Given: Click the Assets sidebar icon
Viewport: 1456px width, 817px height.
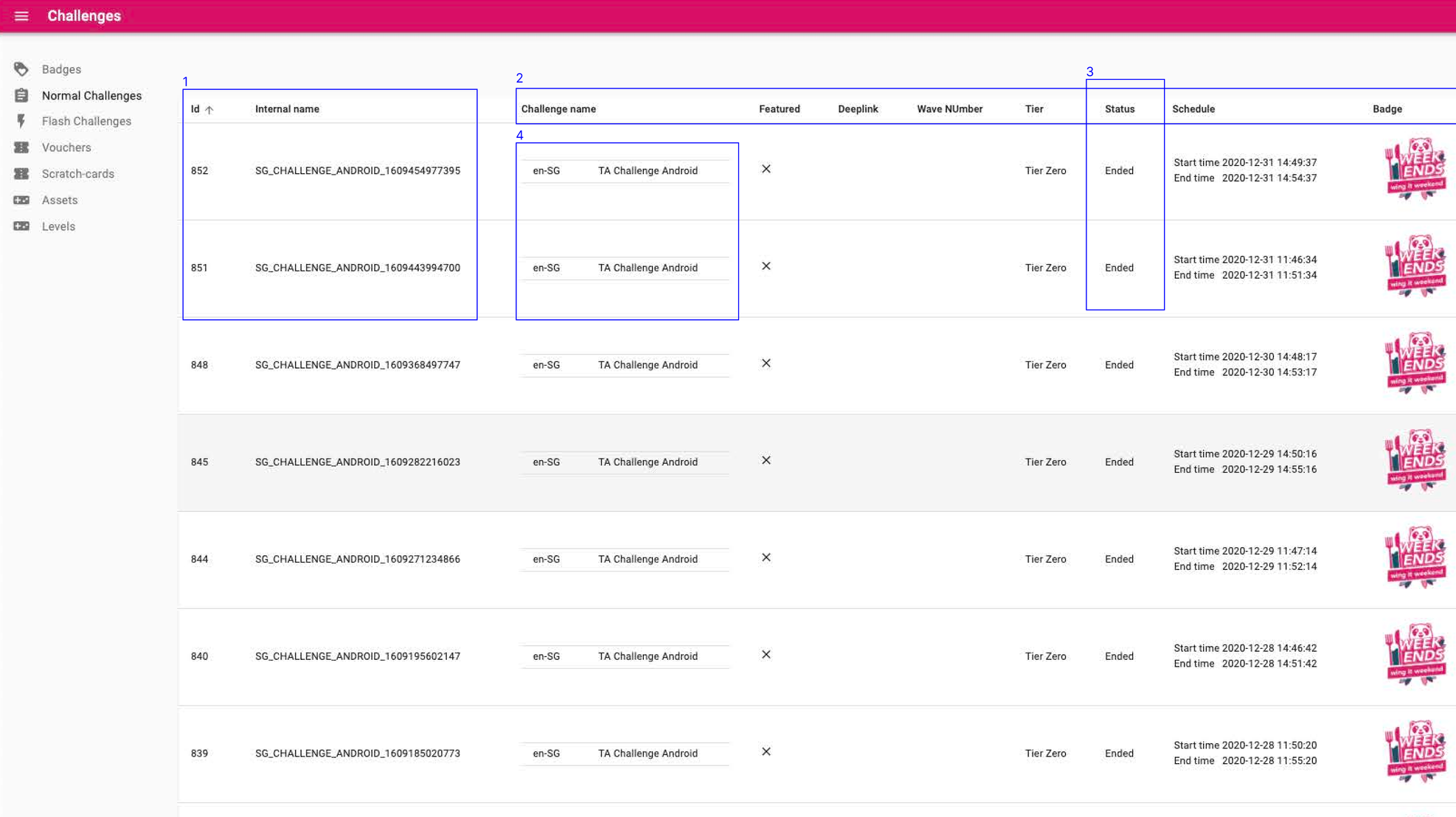Looking at the screenshot, I should point(21,200).
